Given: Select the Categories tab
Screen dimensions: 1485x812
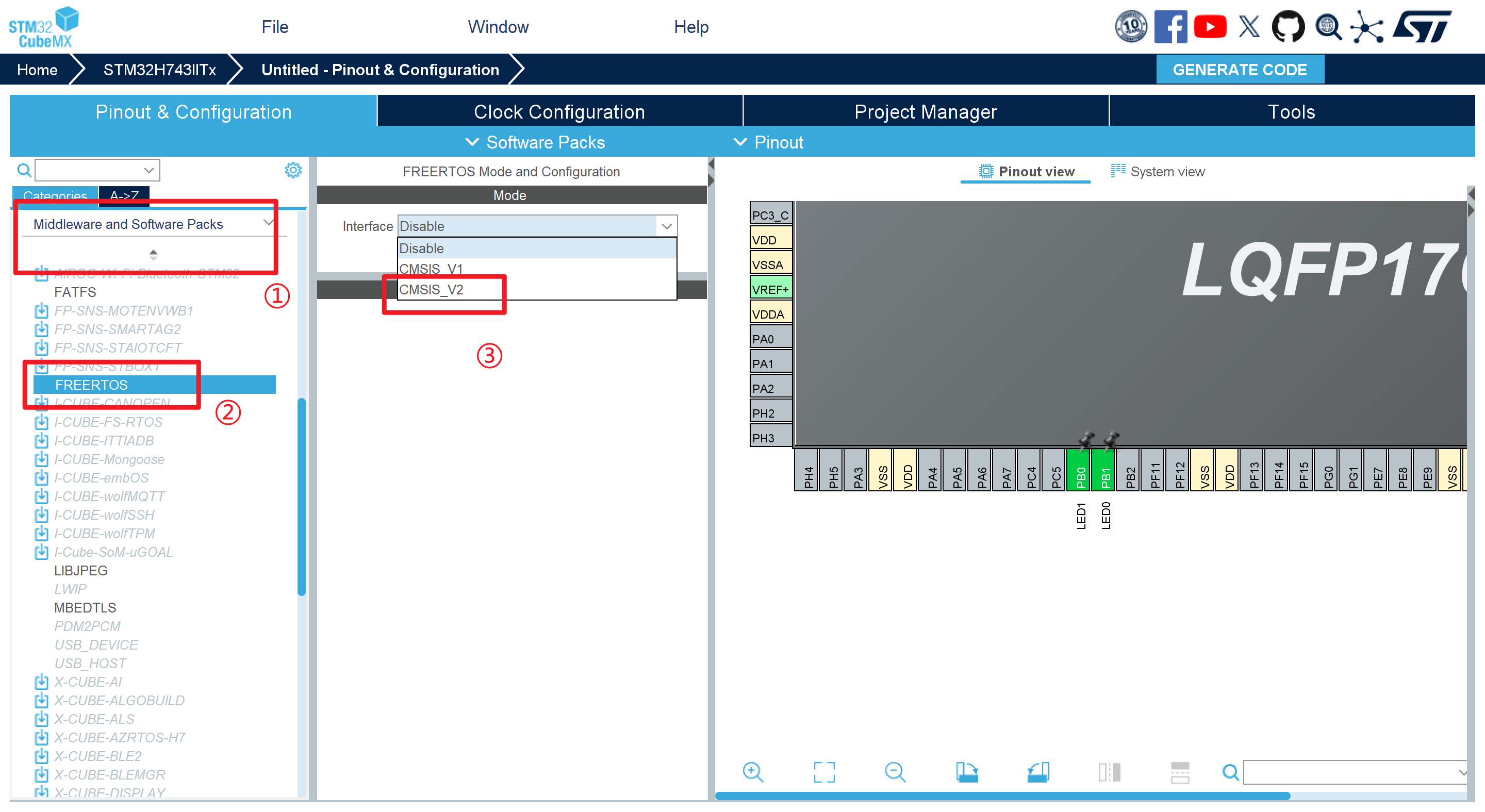Looking at the screenshot, I should (x=55, y=195).
